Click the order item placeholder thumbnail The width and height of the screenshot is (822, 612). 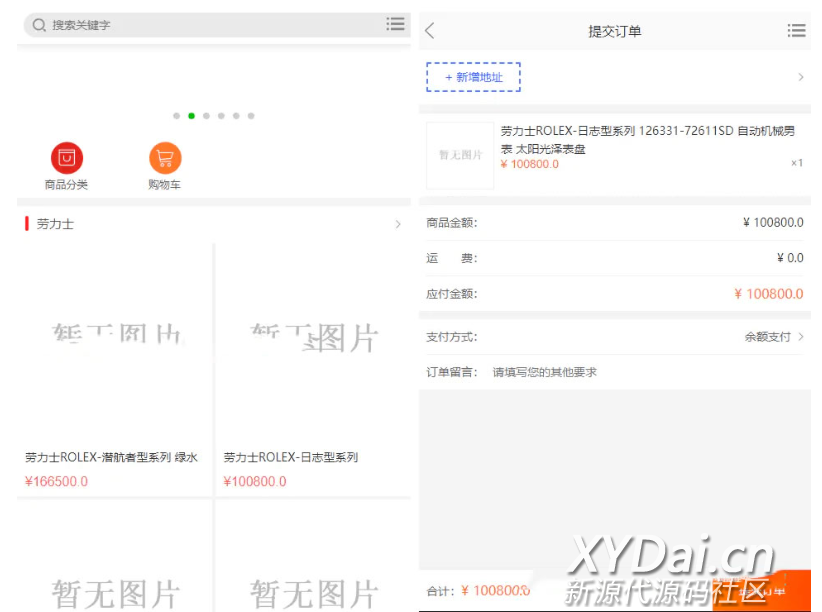pyautogui.click(x=460, y=156)
